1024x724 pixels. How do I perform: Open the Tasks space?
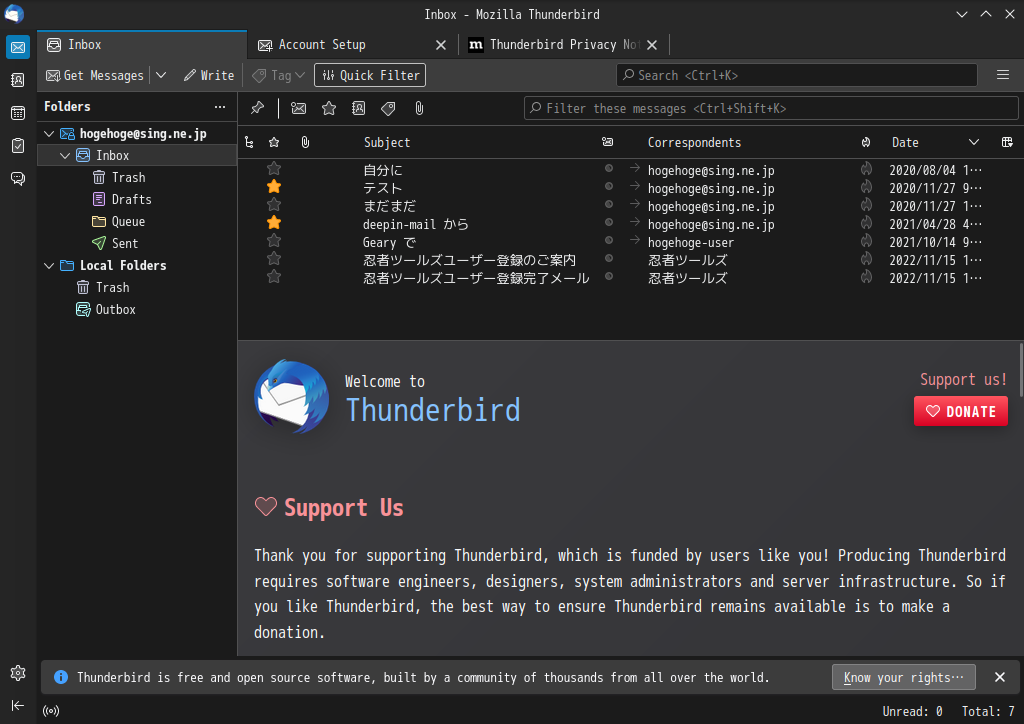pos(18,146)
